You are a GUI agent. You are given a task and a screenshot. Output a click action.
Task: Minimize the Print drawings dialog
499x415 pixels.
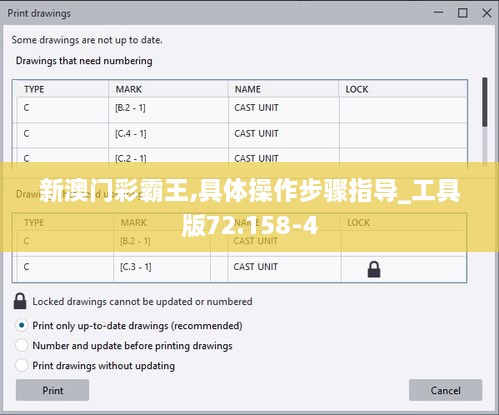coord(438,13)
